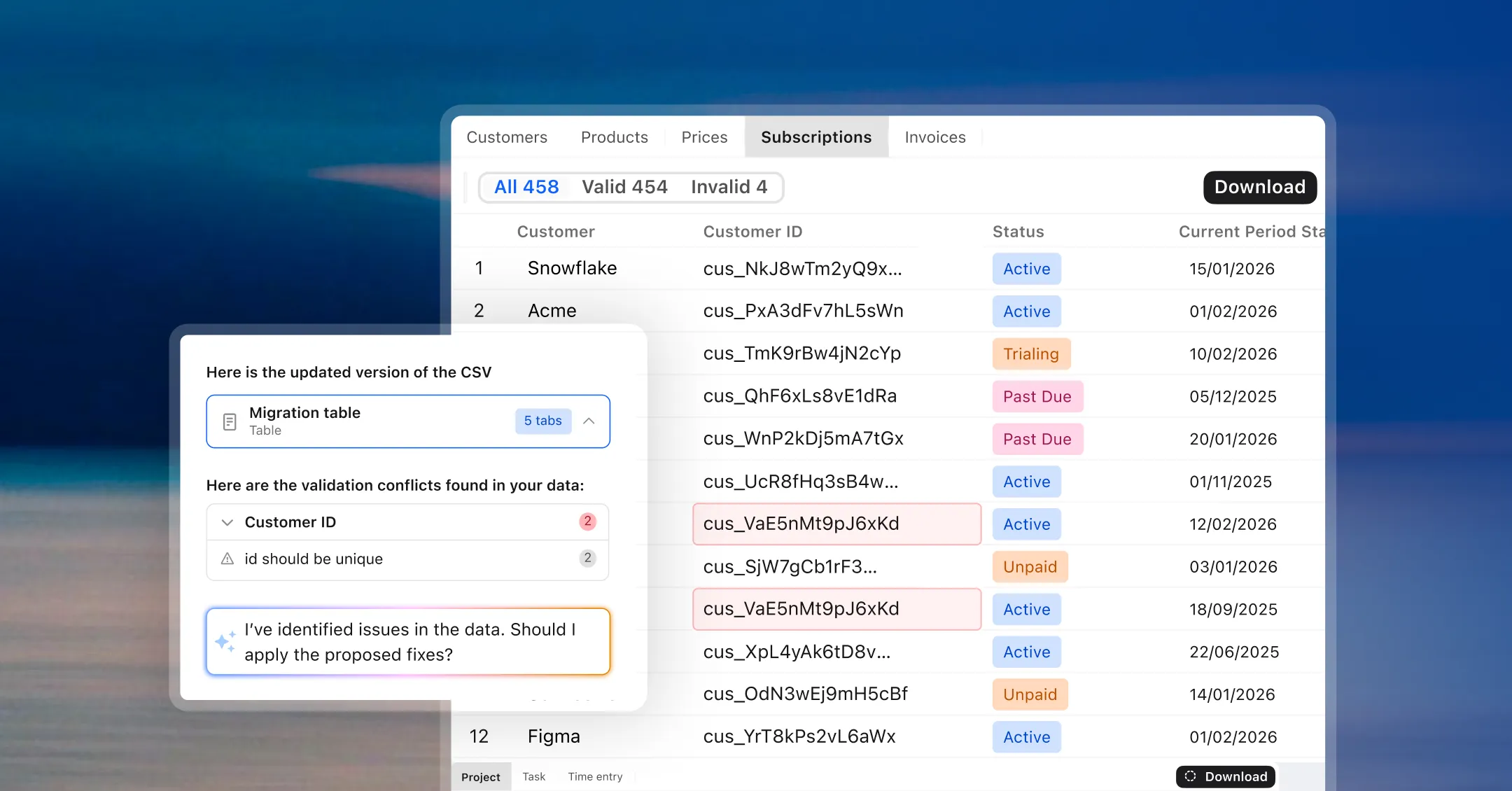
Task: Show All 458 rows
Action: [x=526, y=187]
